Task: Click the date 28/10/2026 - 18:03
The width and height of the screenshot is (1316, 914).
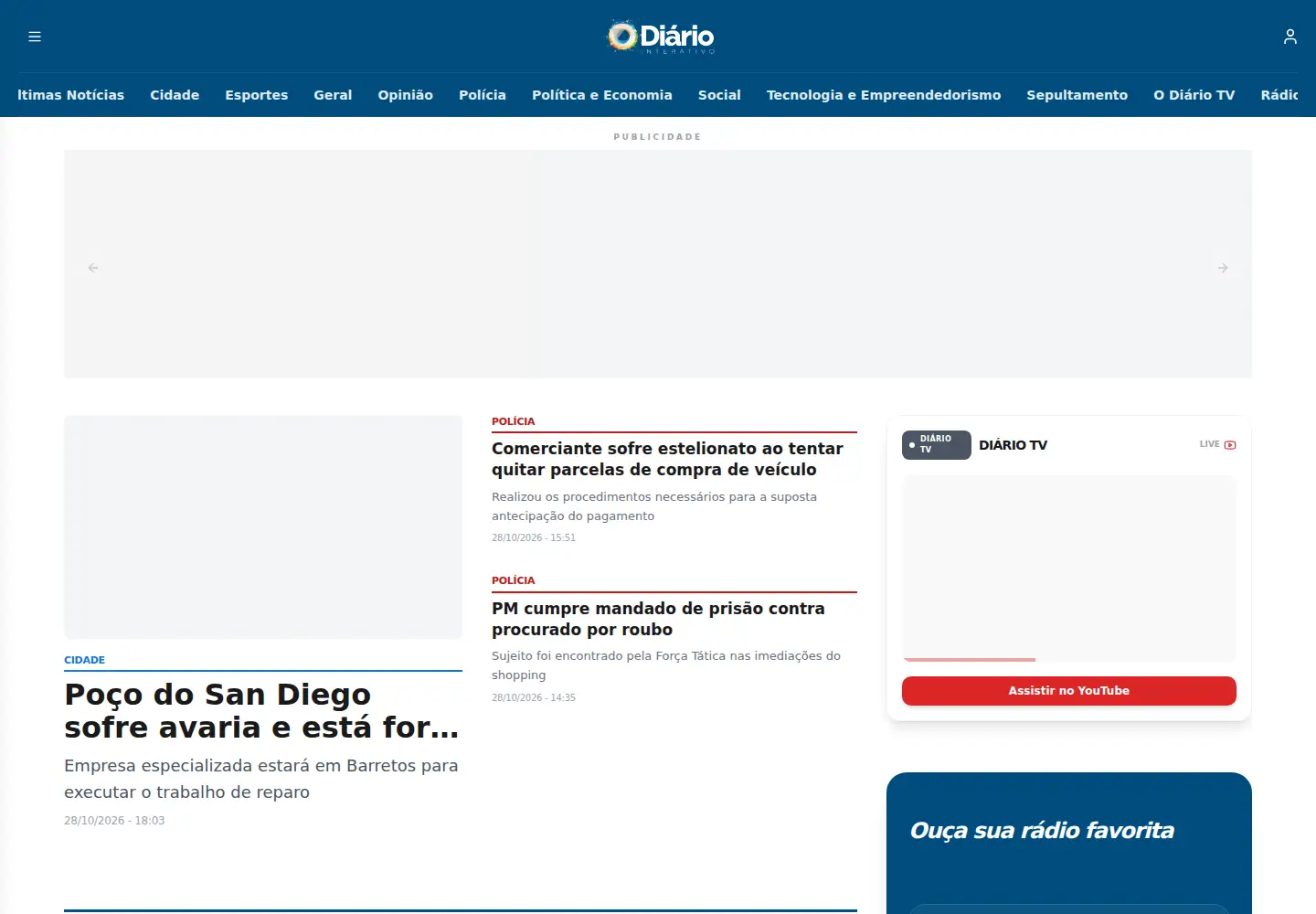Action: 114,821
